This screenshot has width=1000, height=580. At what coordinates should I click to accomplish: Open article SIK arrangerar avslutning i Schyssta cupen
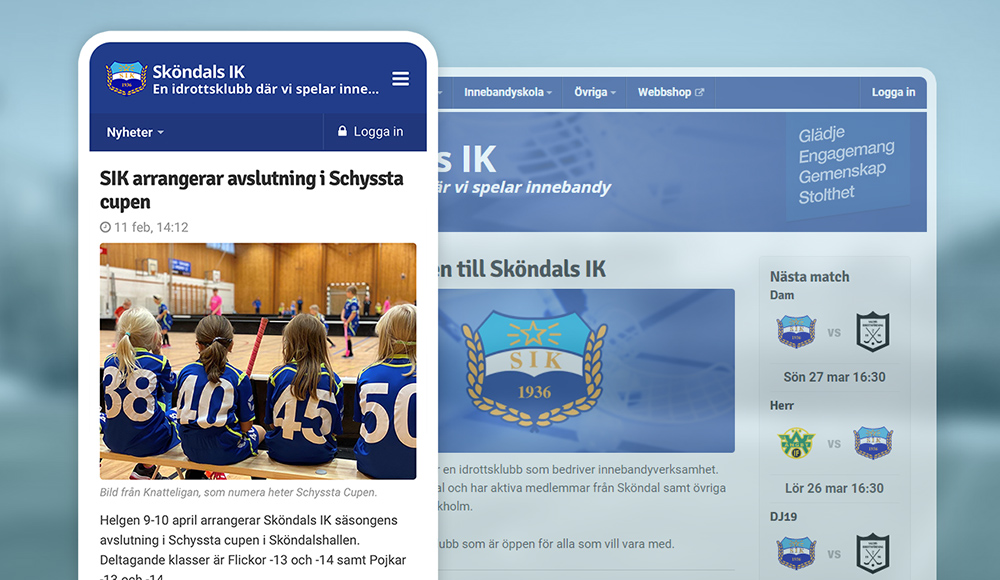[251, 190]
